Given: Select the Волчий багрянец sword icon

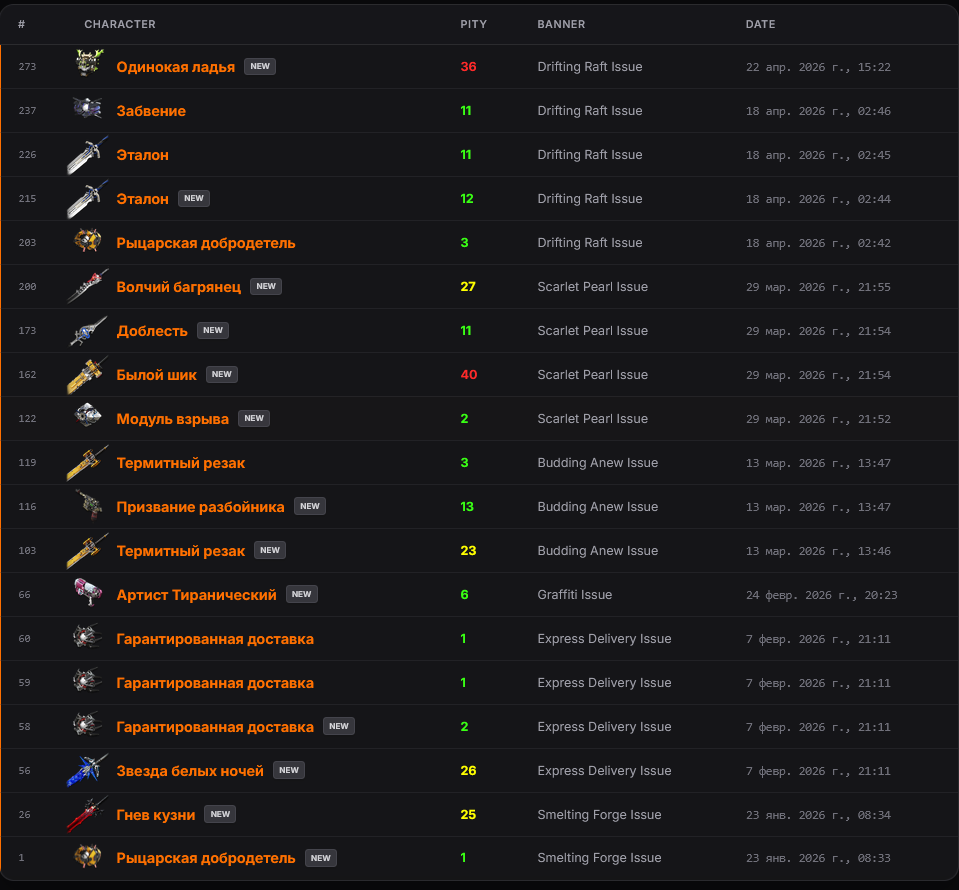Looking at the screenshot, I should [87, 286].
